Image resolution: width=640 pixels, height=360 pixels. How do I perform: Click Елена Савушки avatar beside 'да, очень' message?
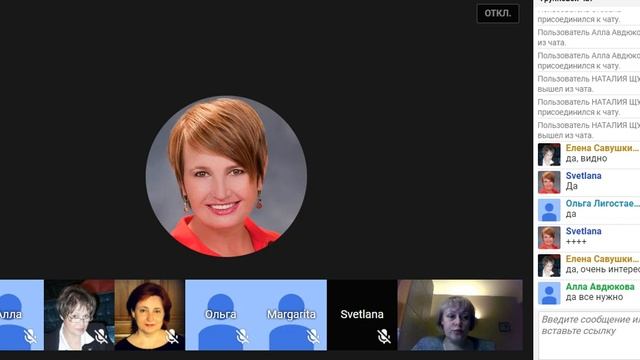pyautogui.click(x=549, y=265)
